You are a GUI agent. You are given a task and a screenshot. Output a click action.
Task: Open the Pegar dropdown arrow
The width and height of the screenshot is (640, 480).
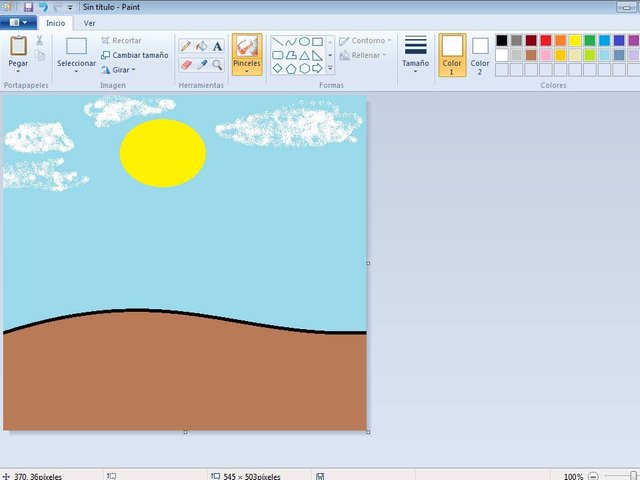[x=18, y=72]
